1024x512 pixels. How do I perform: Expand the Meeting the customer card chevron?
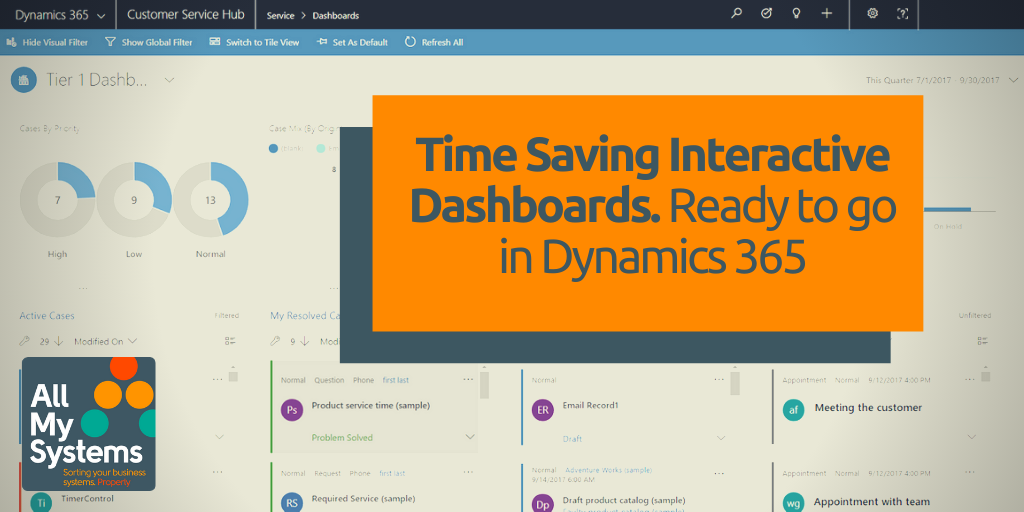coord(972,436)
